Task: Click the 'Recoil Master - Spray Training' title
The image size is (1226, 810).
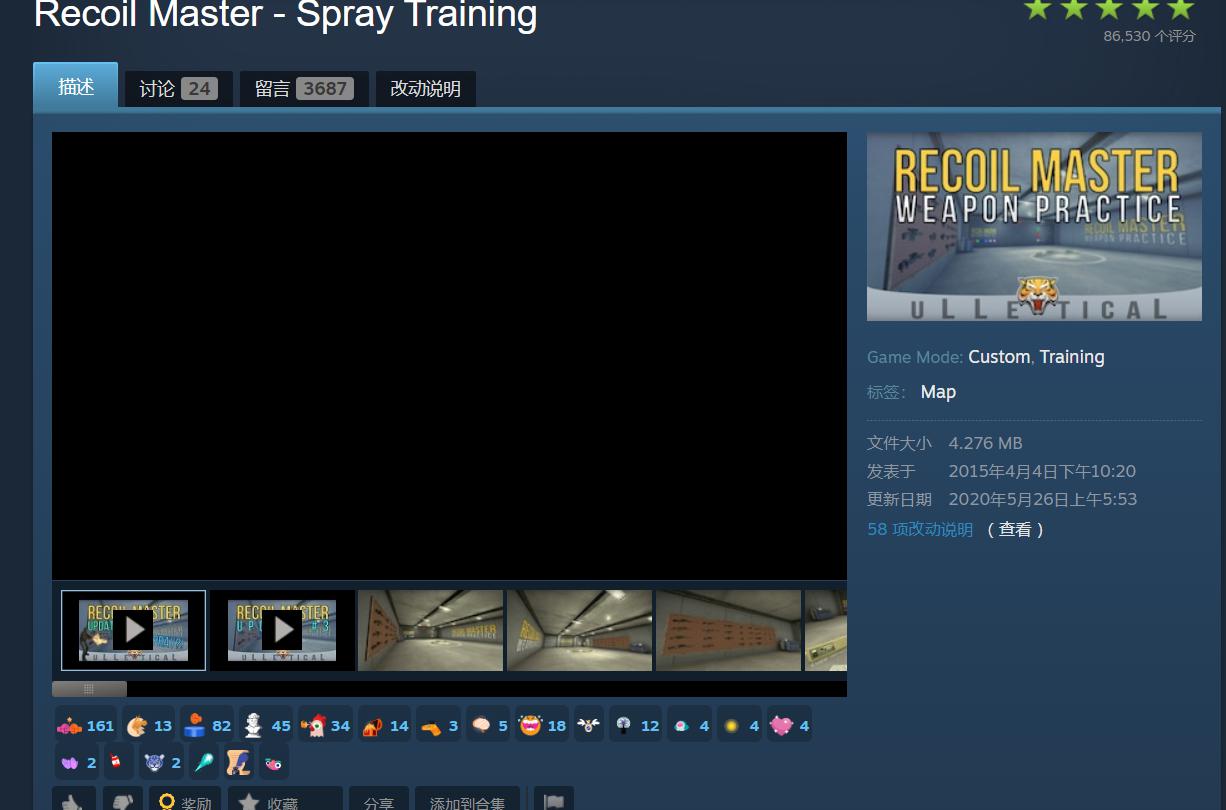Action: pos(286,14)
